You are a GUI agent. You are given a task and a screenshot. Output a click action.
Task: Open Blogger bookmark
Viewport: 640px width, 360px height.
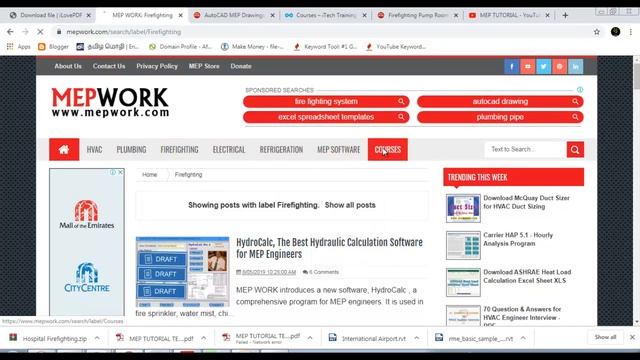pos(53,47)
